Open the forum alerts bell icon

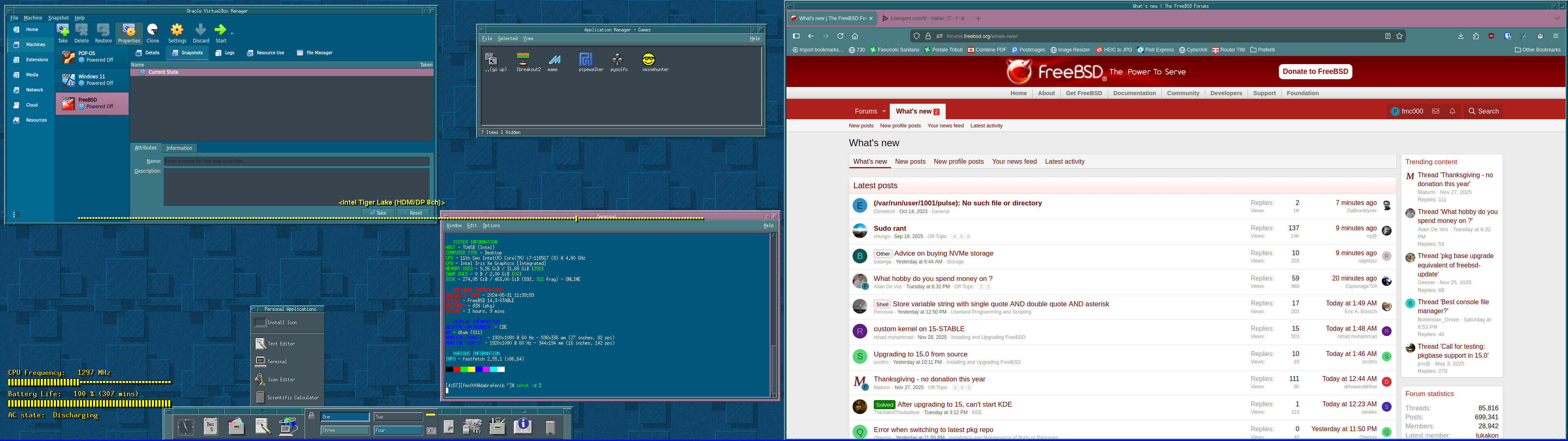(1452, 111)
